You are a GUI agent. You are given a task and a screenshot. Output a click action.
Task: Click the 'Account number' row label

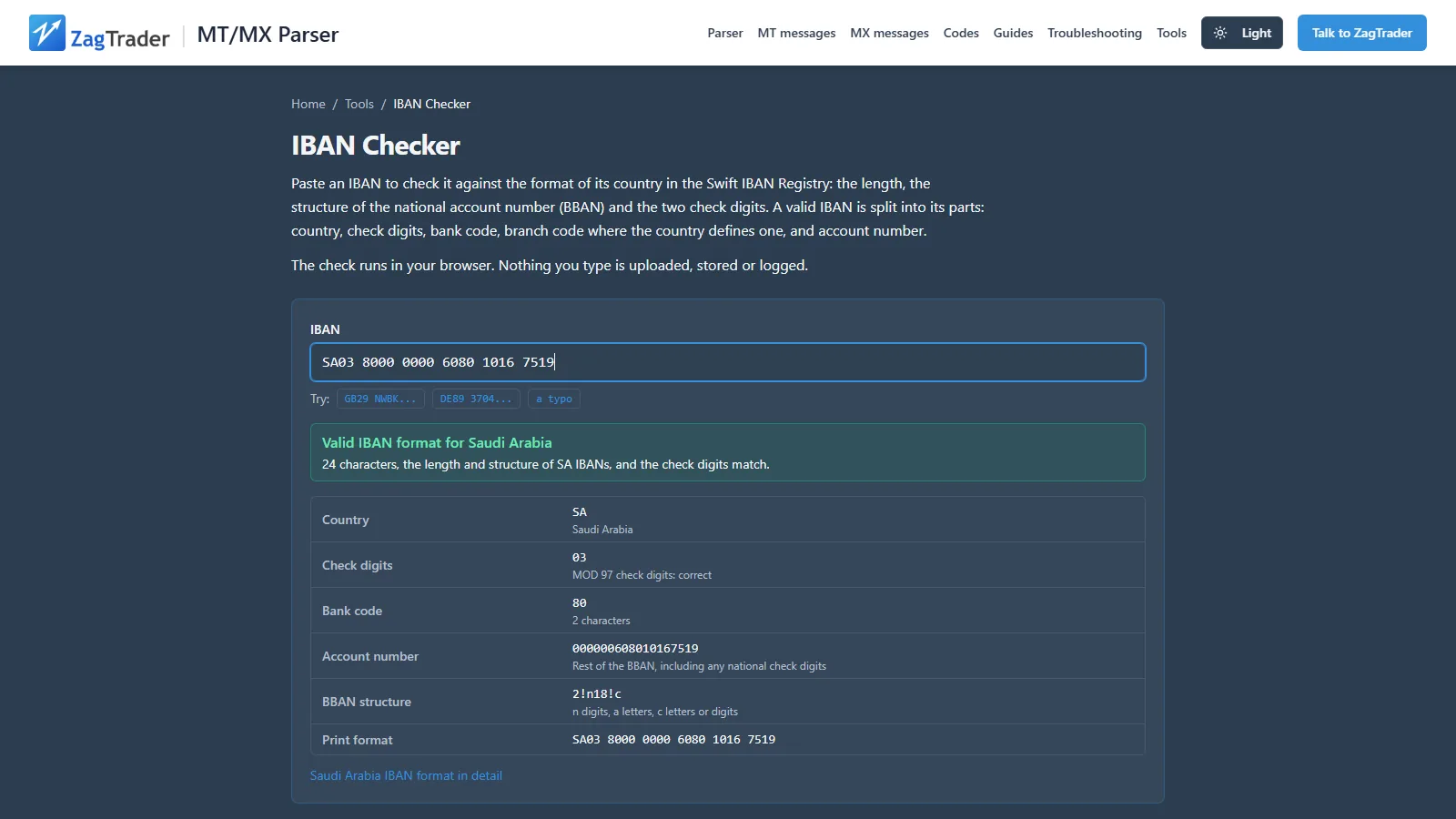coord(370,656)
